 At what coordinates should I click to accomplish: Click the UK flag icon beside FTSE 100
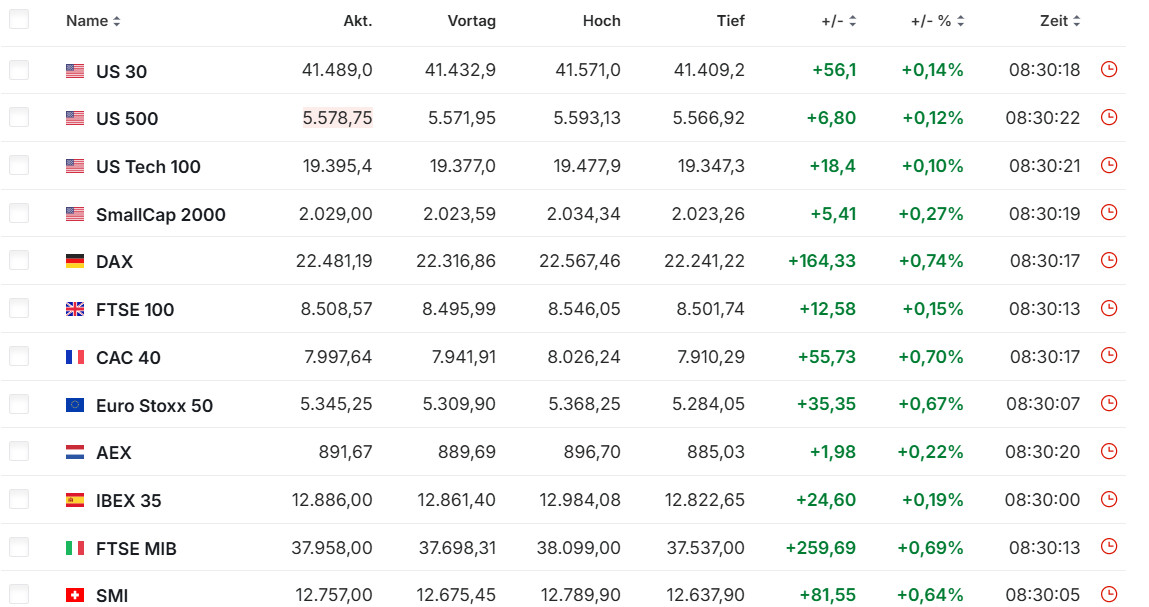coord(75,309)
